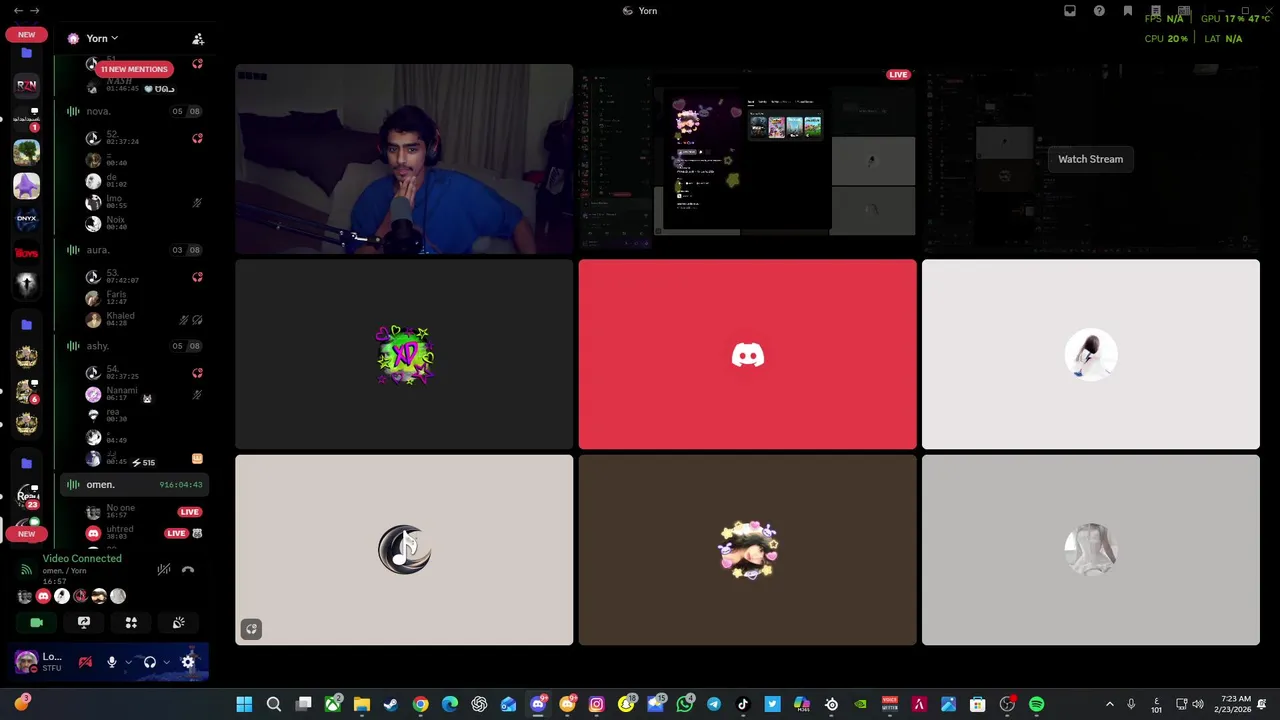Open Steam from the taskbar

[391, 705]
